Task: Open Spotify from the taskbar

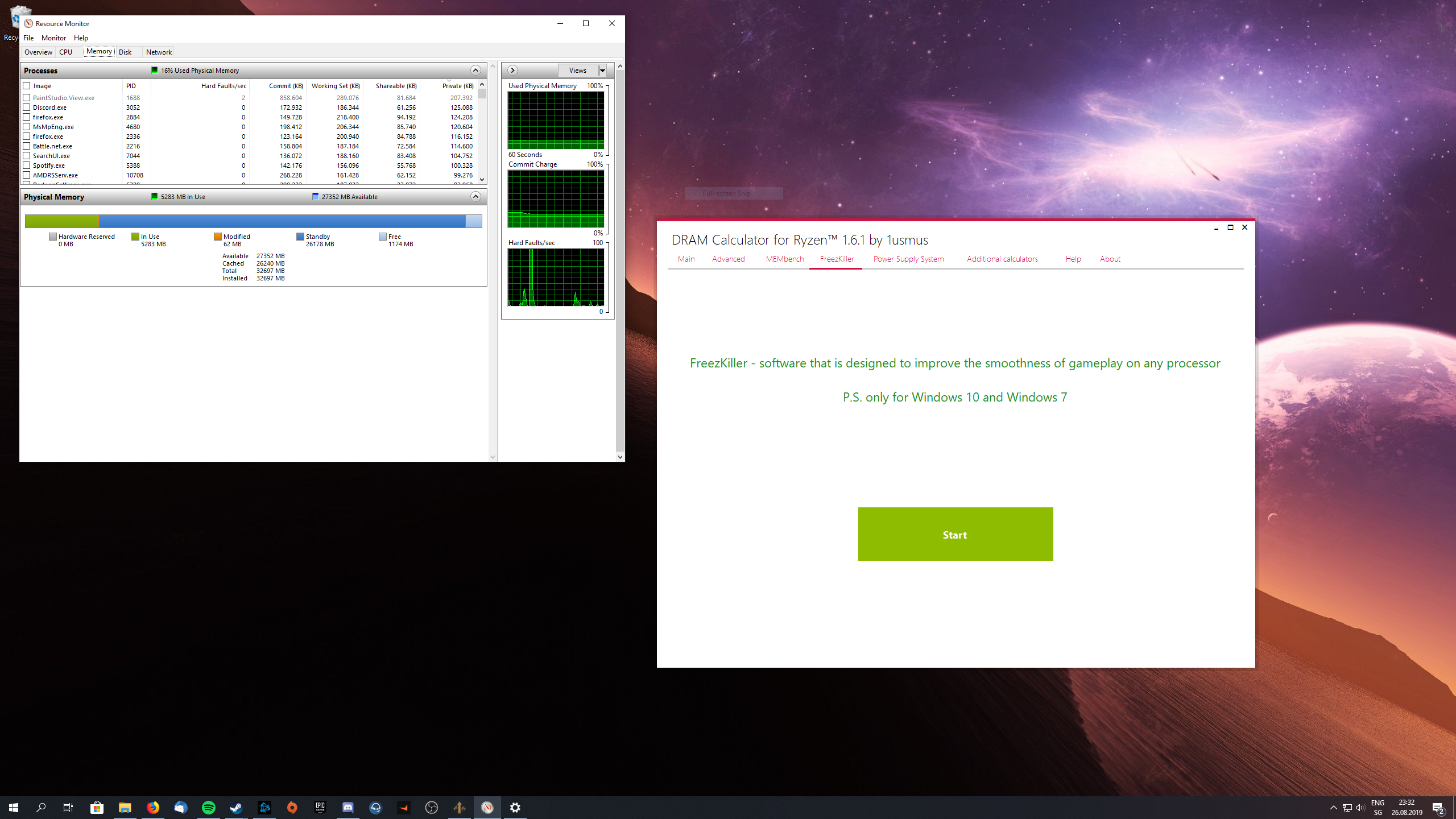Action: [x=209, y=808]
